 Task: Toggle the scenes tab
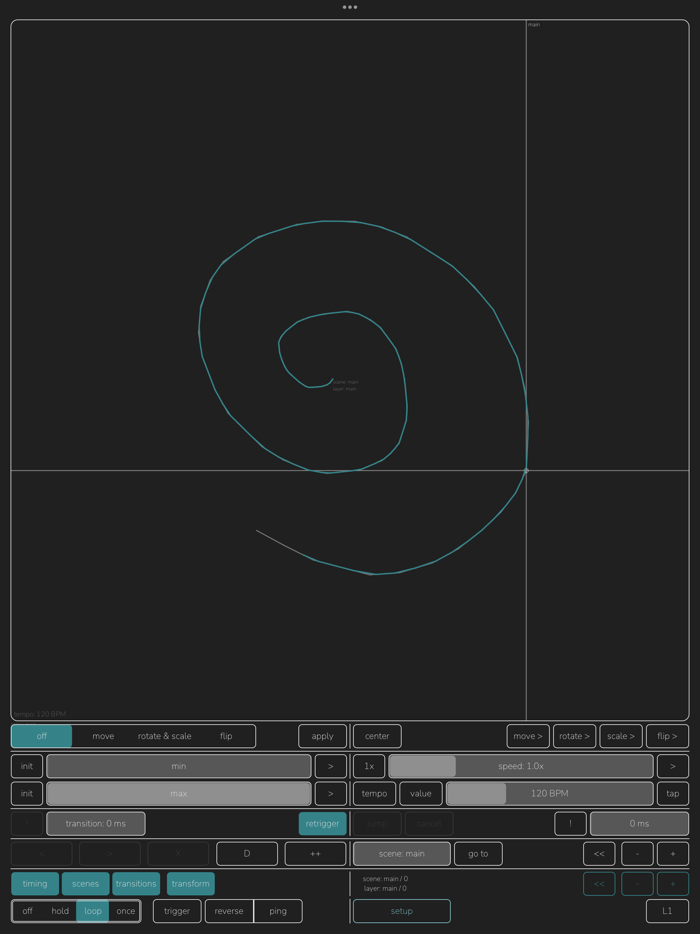[x=85, y=884]
